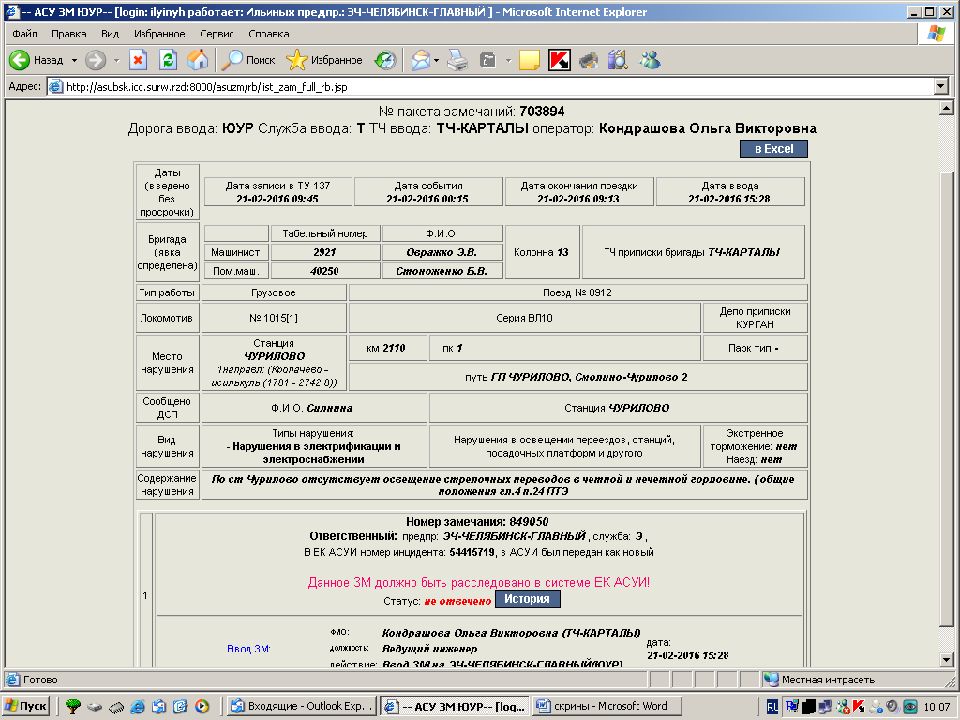Click the Windows flag throbber logo
Viewport: 960px width, 720px height.
click(x=935, y=34)
